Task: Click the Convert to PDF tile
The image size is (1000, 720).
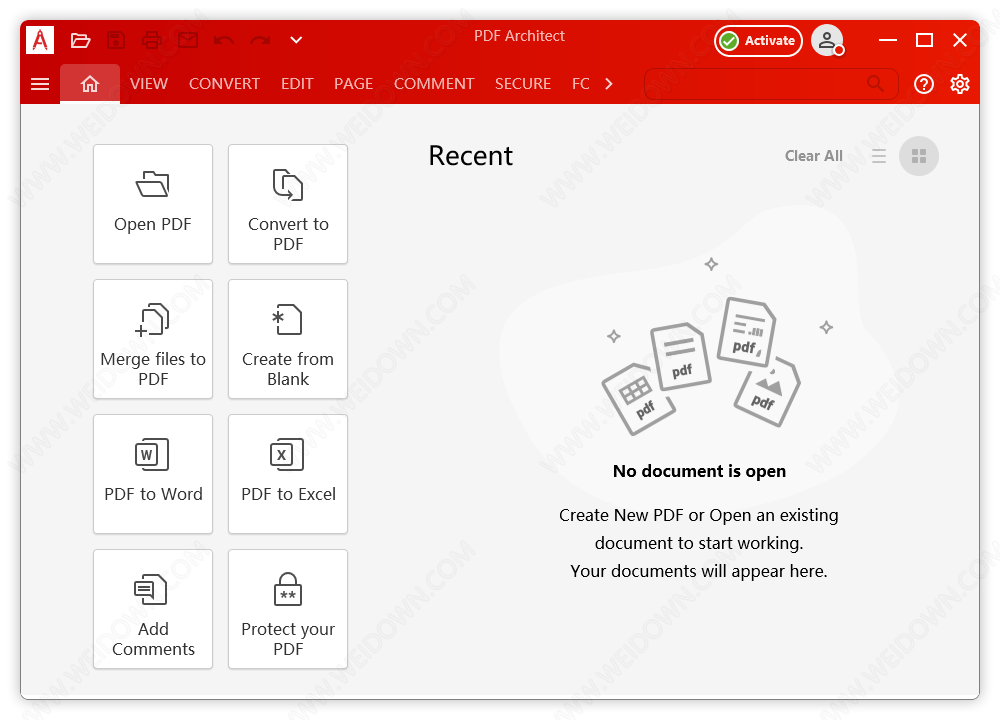Action: (x=288, y=204)
